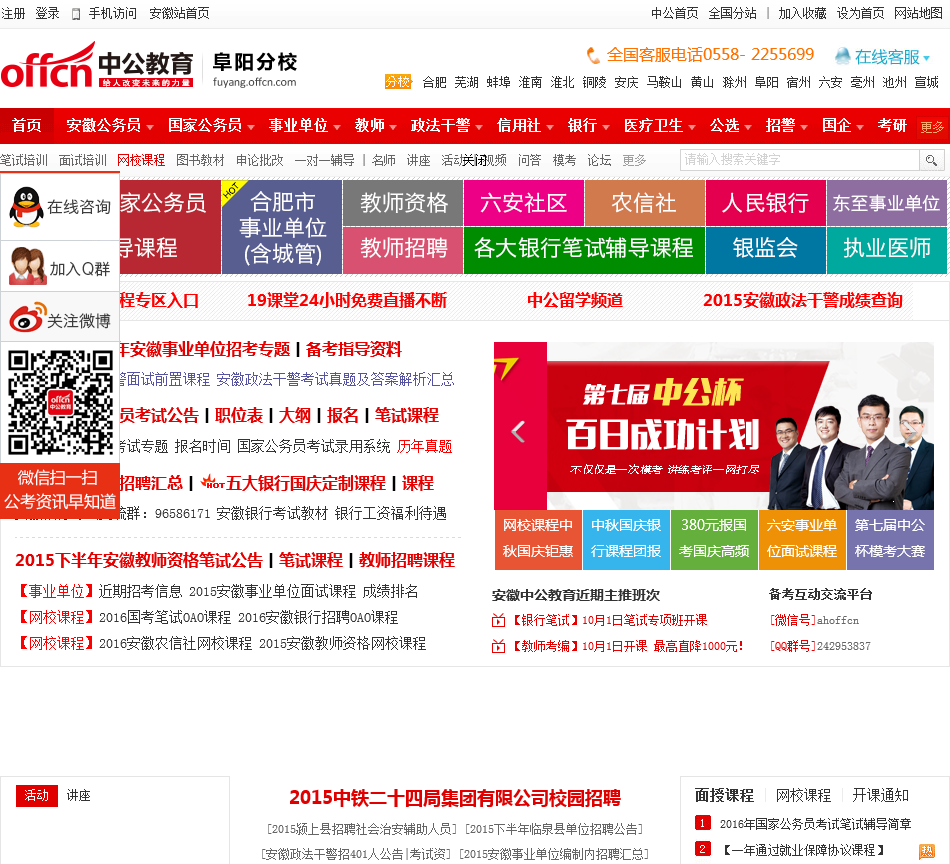Open the 中公留学频道 link
This screenshot has width=950, height=864.
(x=575, y=300)
